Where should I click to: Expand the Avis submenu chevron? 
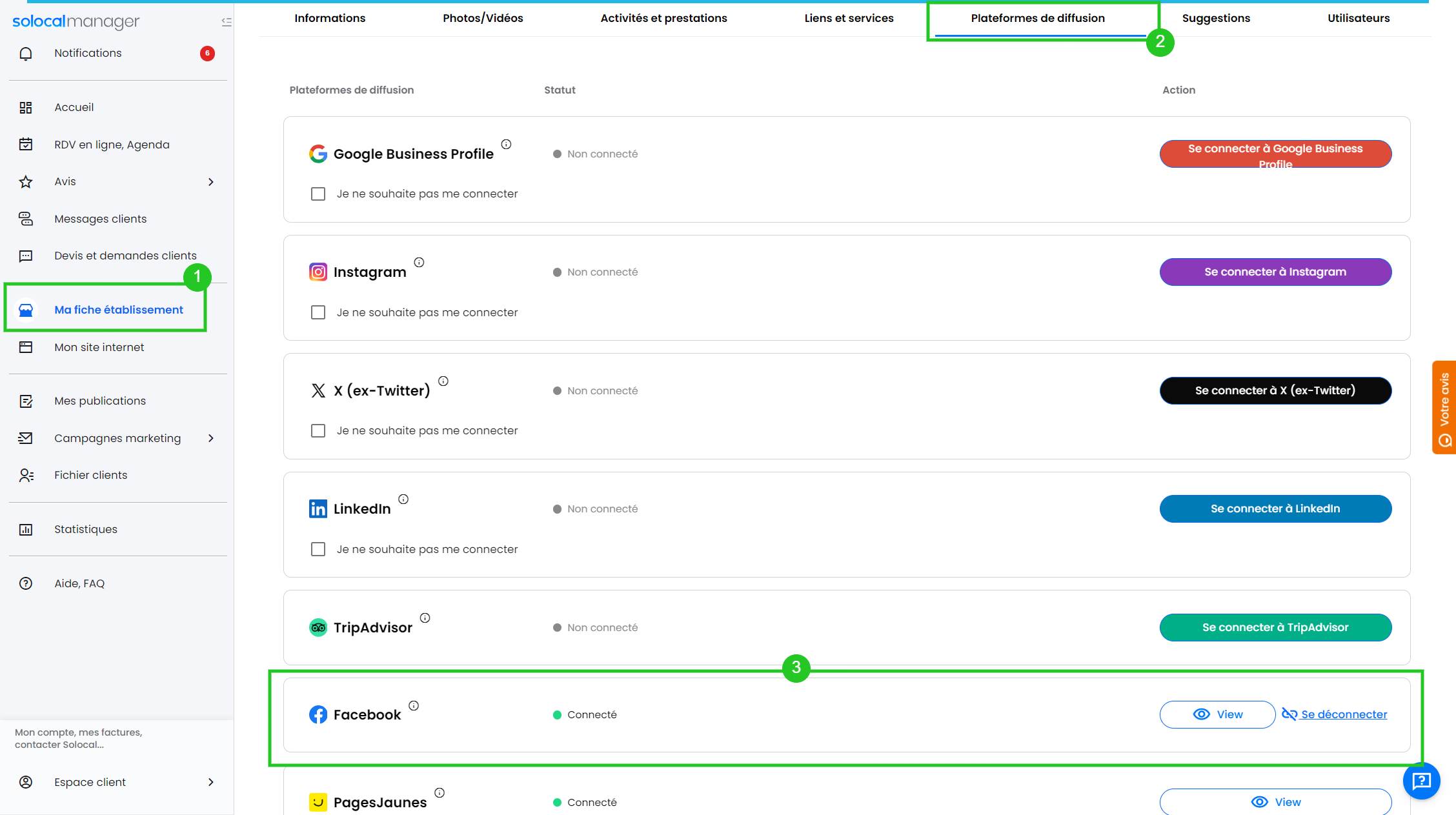pyautogui.click(x=211, y=182)
